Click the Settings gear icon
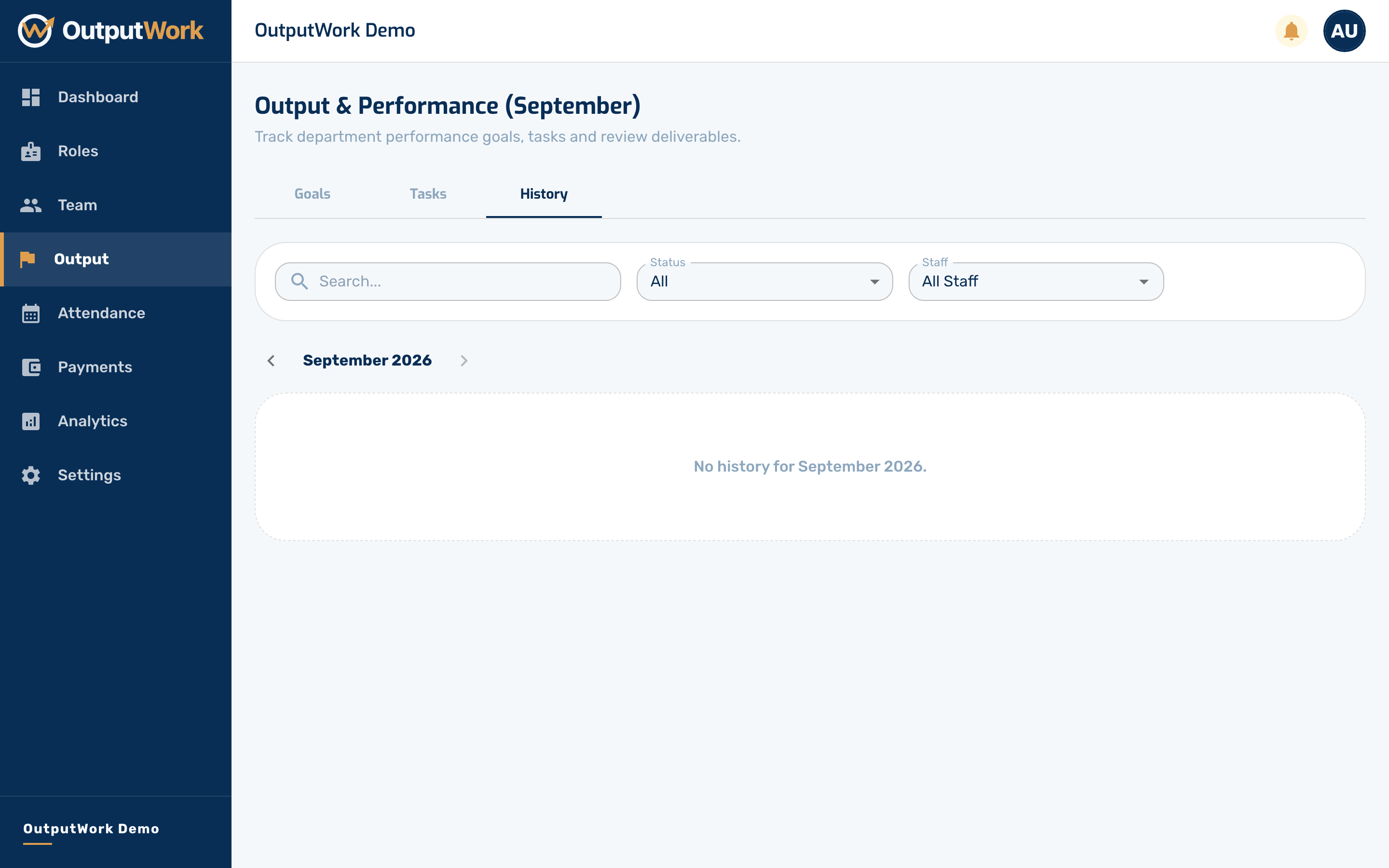The height and width of the screenshot is (868, 1389). (31, 475)
